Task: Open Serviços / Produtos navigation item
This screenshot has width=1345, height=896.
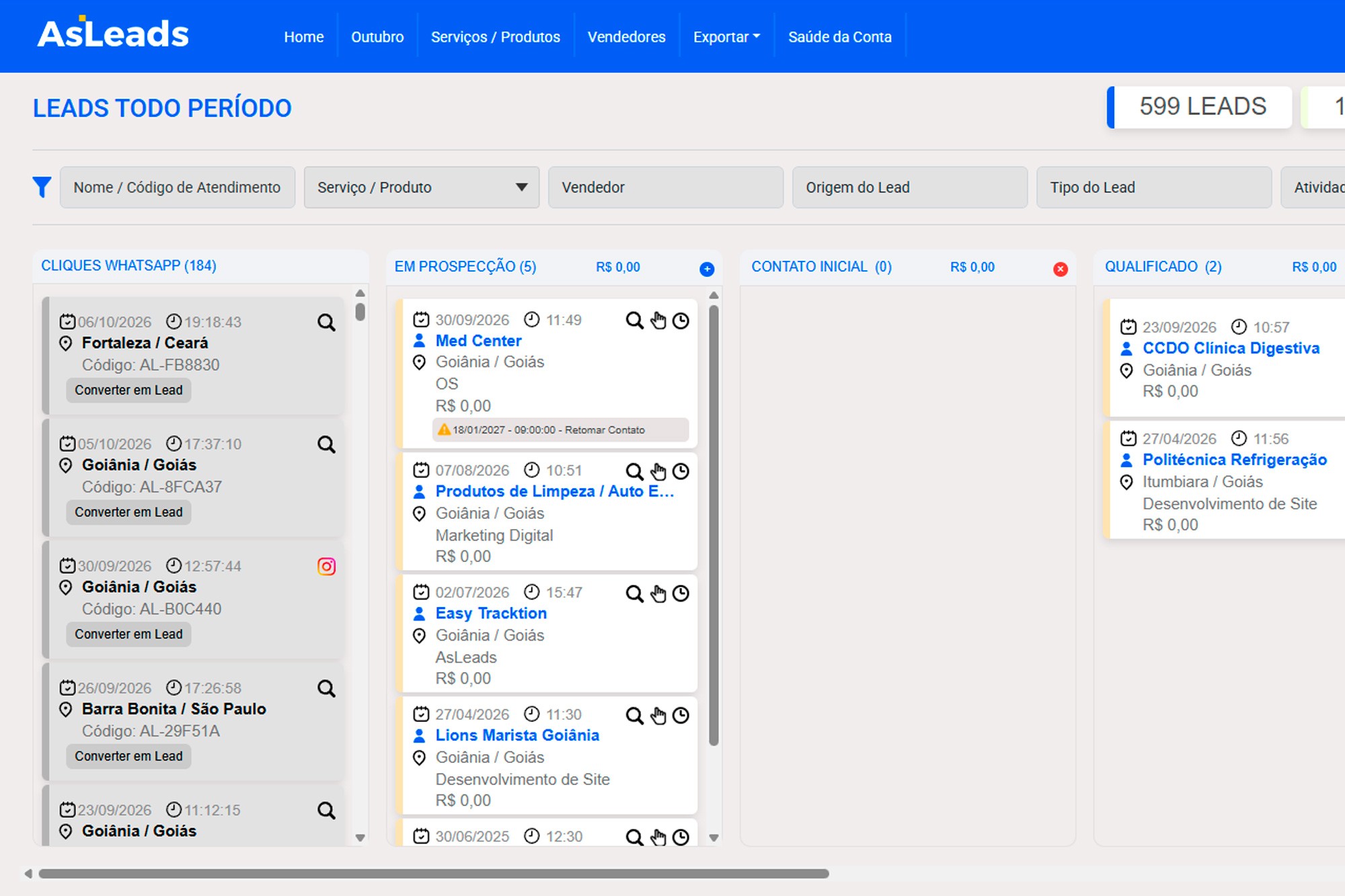Action: pos(496,37)
